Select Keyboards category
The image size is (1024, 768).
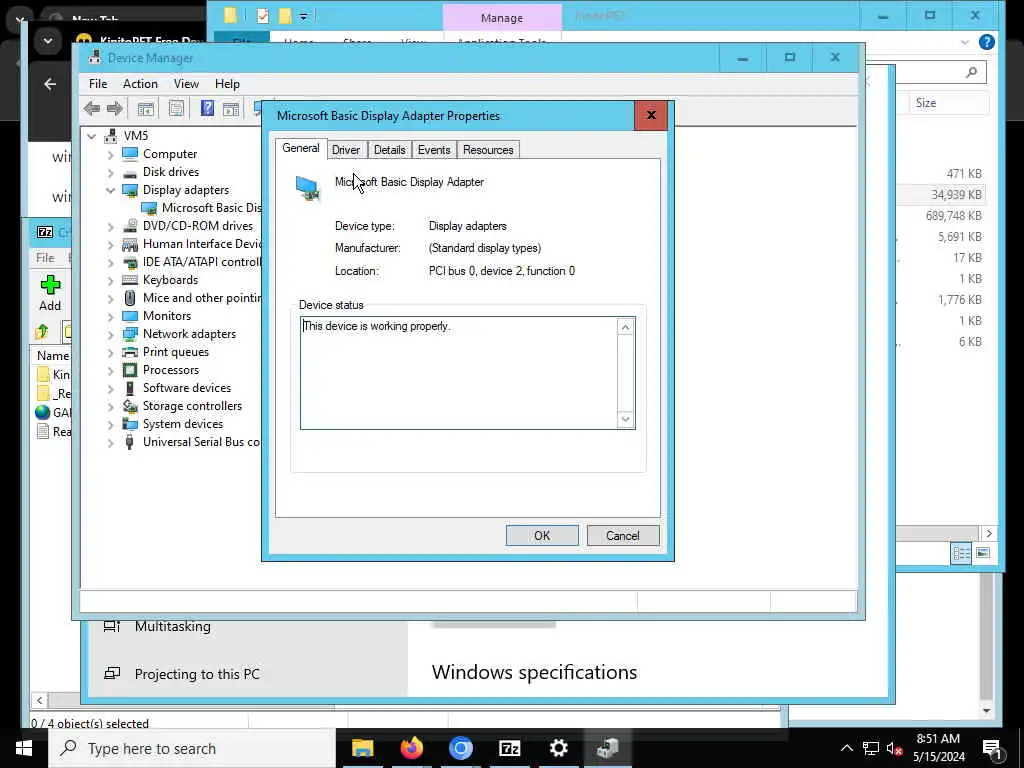(x=170, y=280)
